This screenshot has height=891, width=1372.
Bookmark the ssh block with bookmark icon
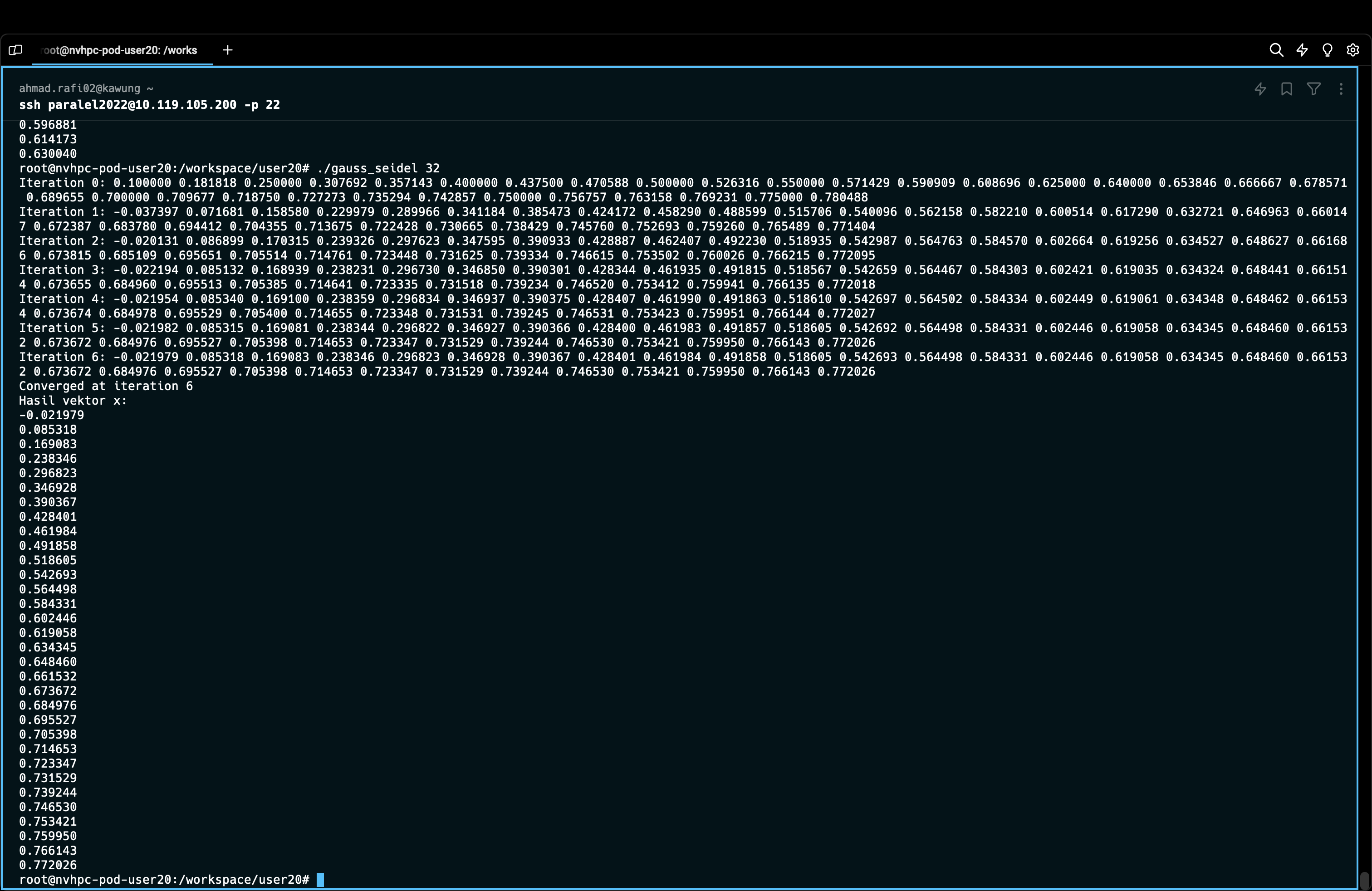pos(1286,89)
